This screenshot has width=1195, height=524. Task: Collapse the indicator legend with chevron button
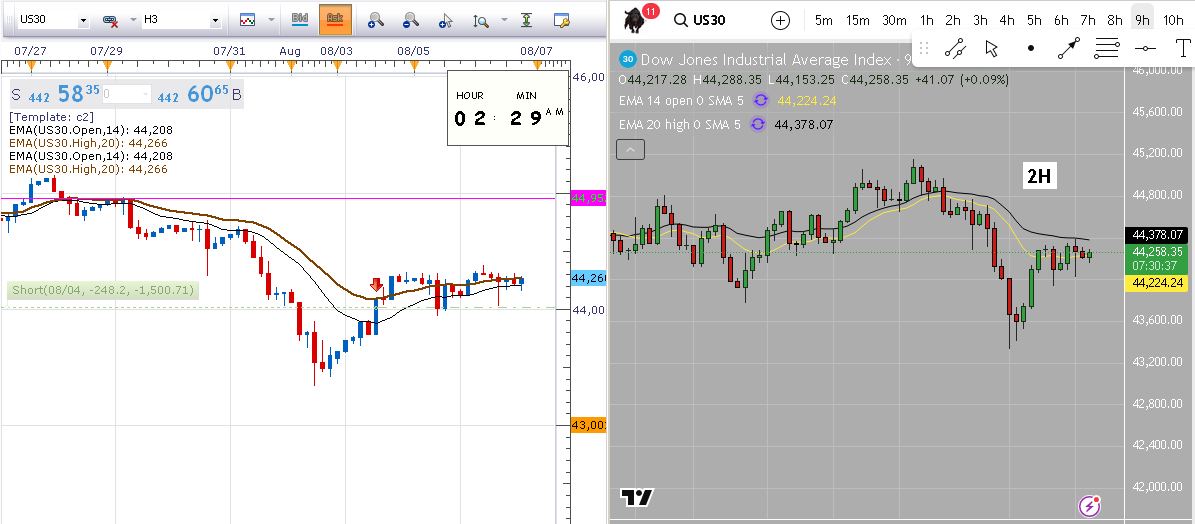631,150
